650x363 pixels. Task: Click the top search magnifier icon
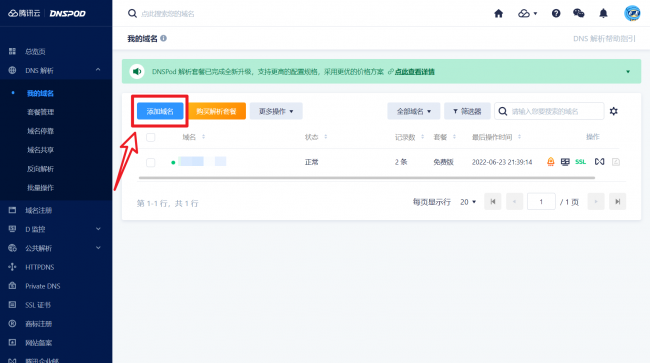[132, 14]
